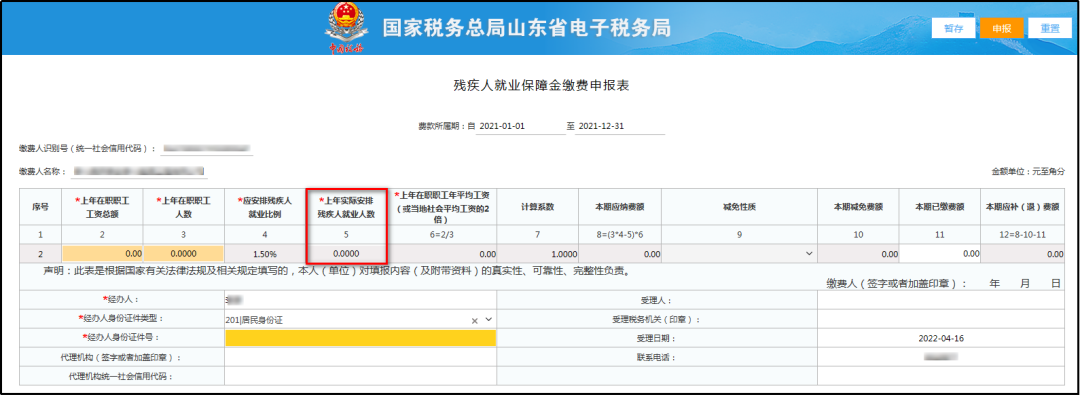Clear the 居民身份证 selection with the X

coord(475,320)
